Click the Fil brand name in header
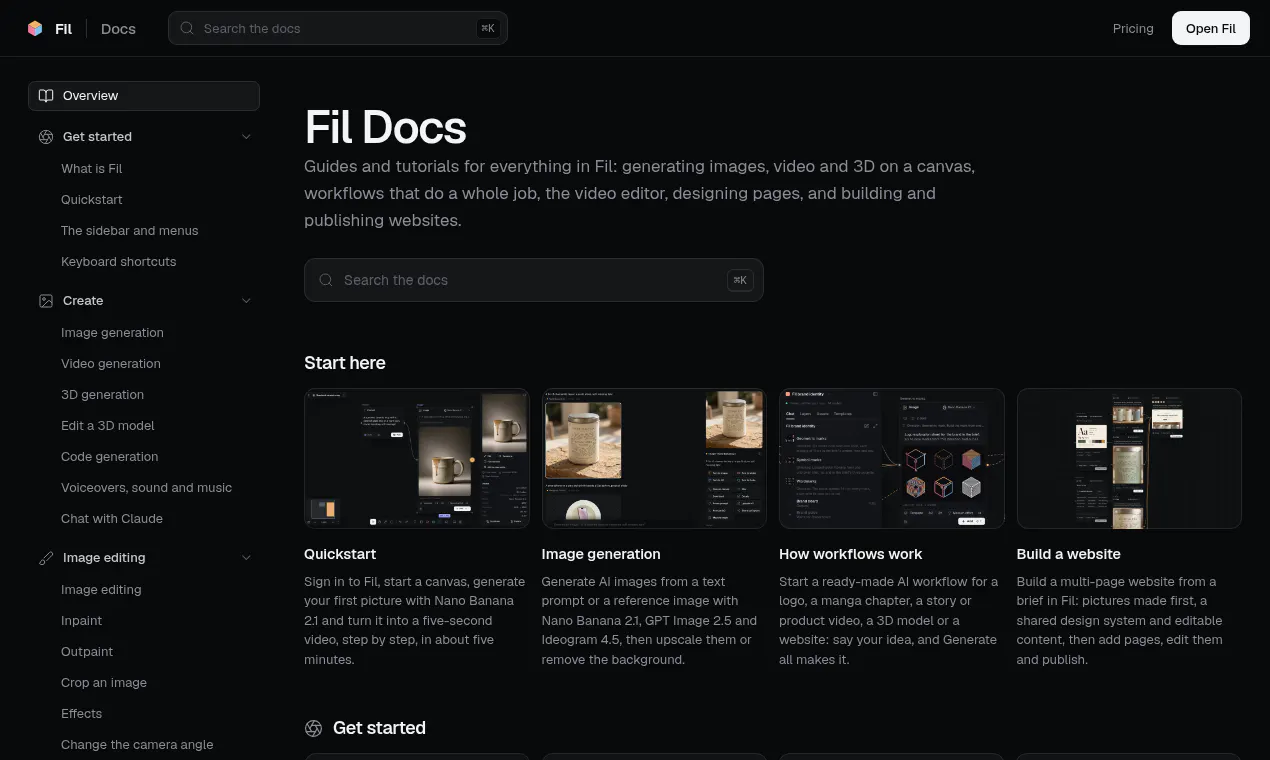The width and height of the screenshot is (1270, 760). pyautogui.click(x=64, y=29)
